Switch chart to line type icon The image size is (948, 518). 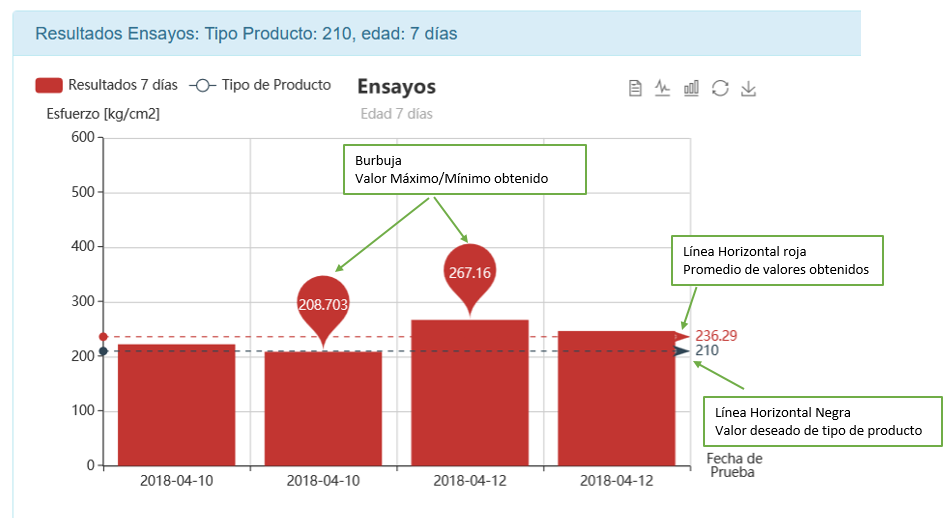coord(662,88)
